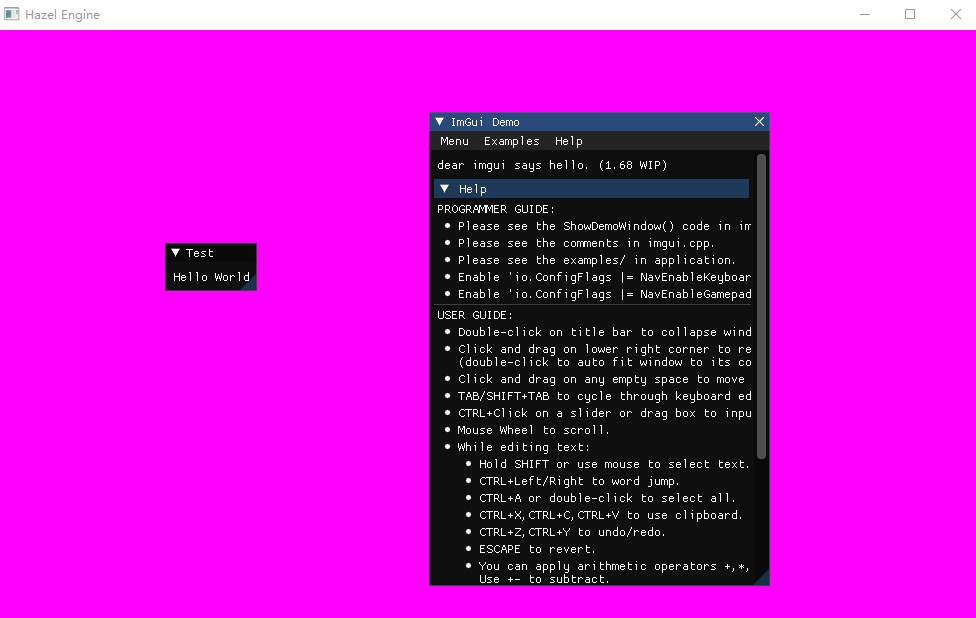Click the Hazel Engine application icon

tap(13, 14)
